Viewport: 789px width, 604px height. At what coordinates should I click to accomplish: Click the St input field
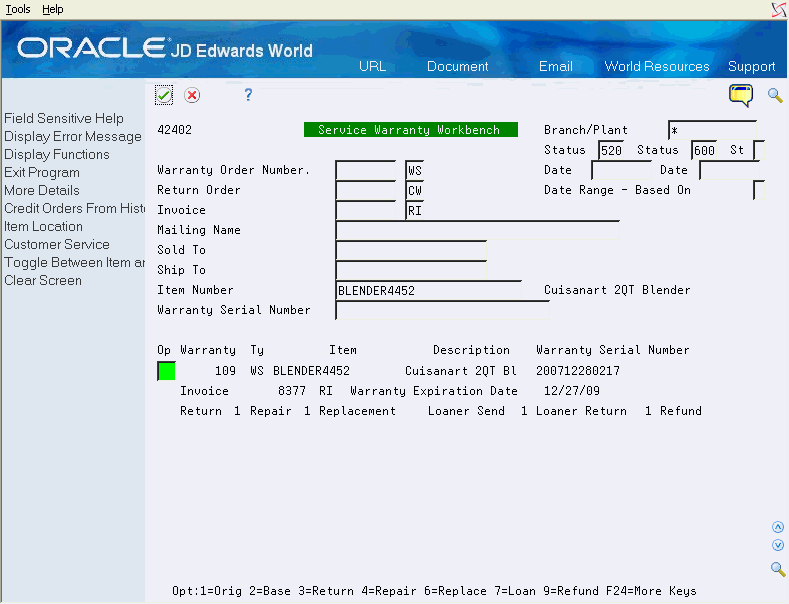(759, 150)
